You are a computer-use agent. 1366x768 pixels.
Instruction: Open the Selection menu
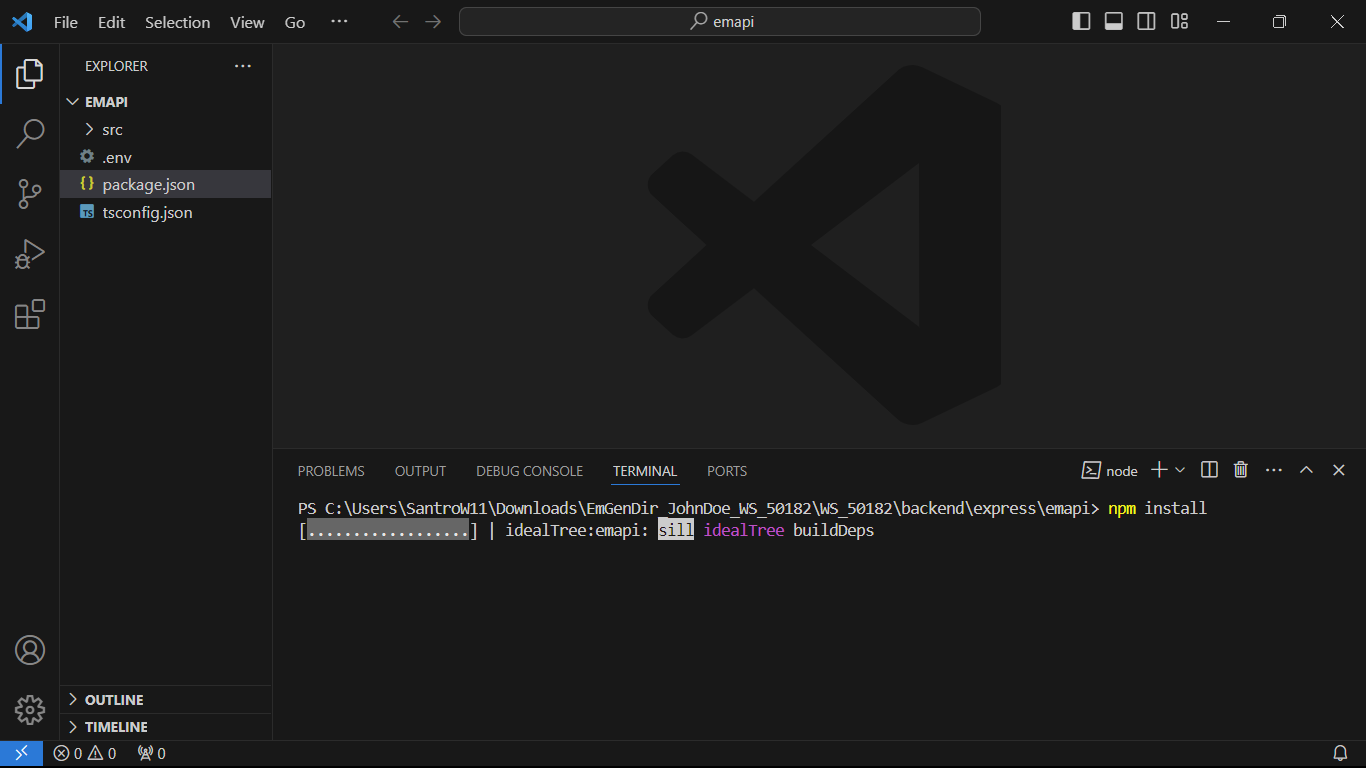(178, 22)
